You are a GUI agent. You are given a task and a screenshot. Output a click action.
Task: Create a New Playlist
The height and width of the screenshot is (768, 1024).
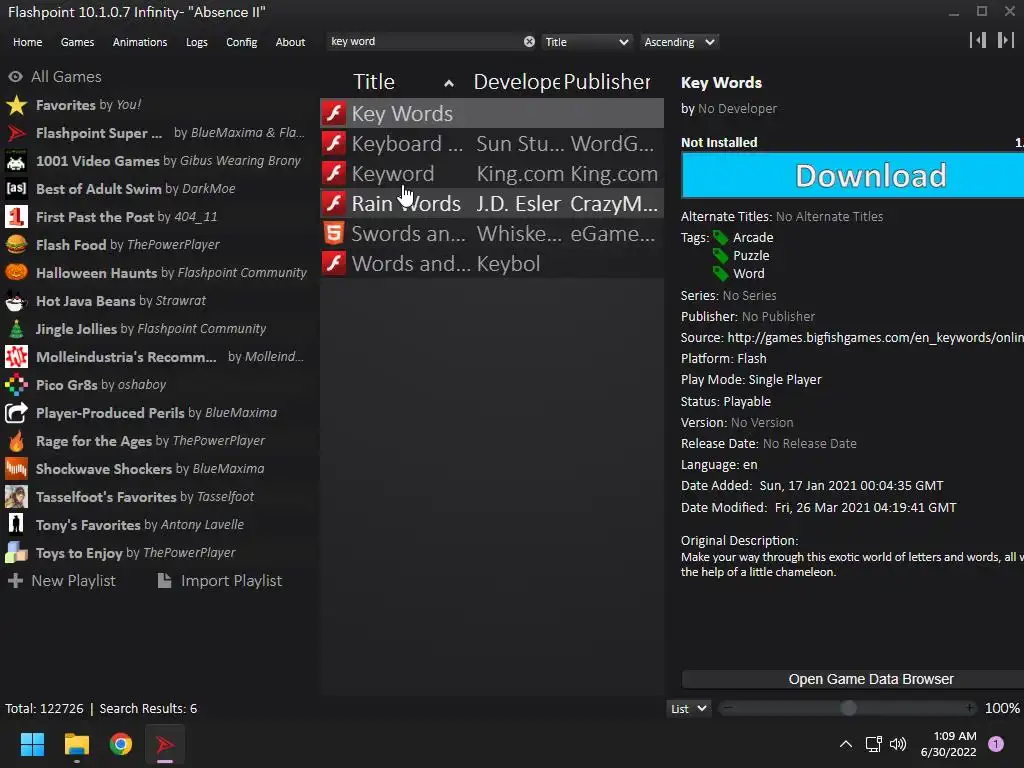[x=62, y=581]
